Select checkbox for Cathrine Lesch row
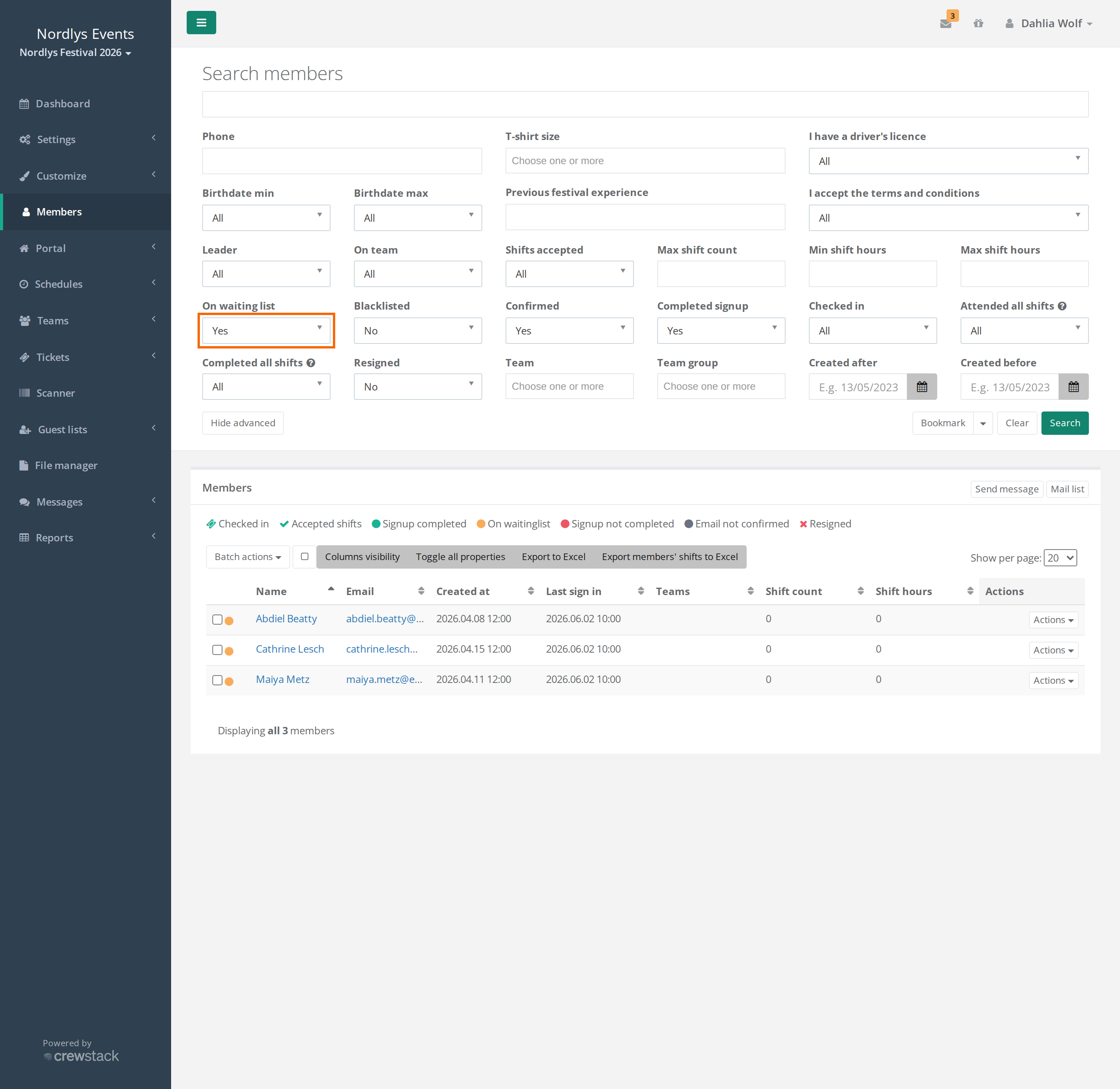Screen dimensions: 1120x1089 [217, 650]
